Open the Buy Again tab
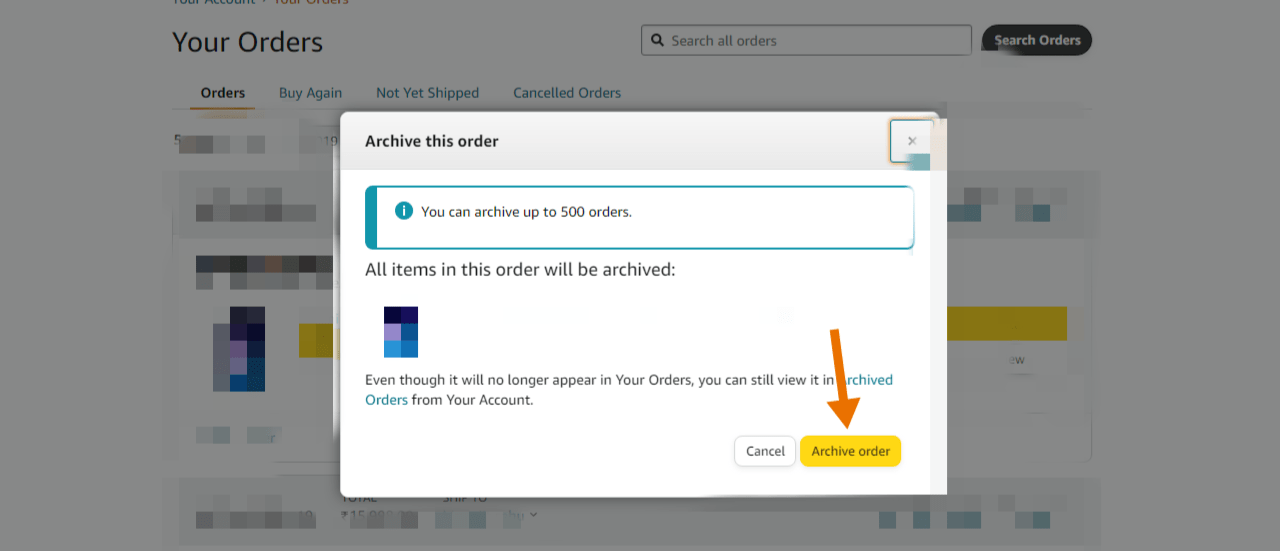 310,93
